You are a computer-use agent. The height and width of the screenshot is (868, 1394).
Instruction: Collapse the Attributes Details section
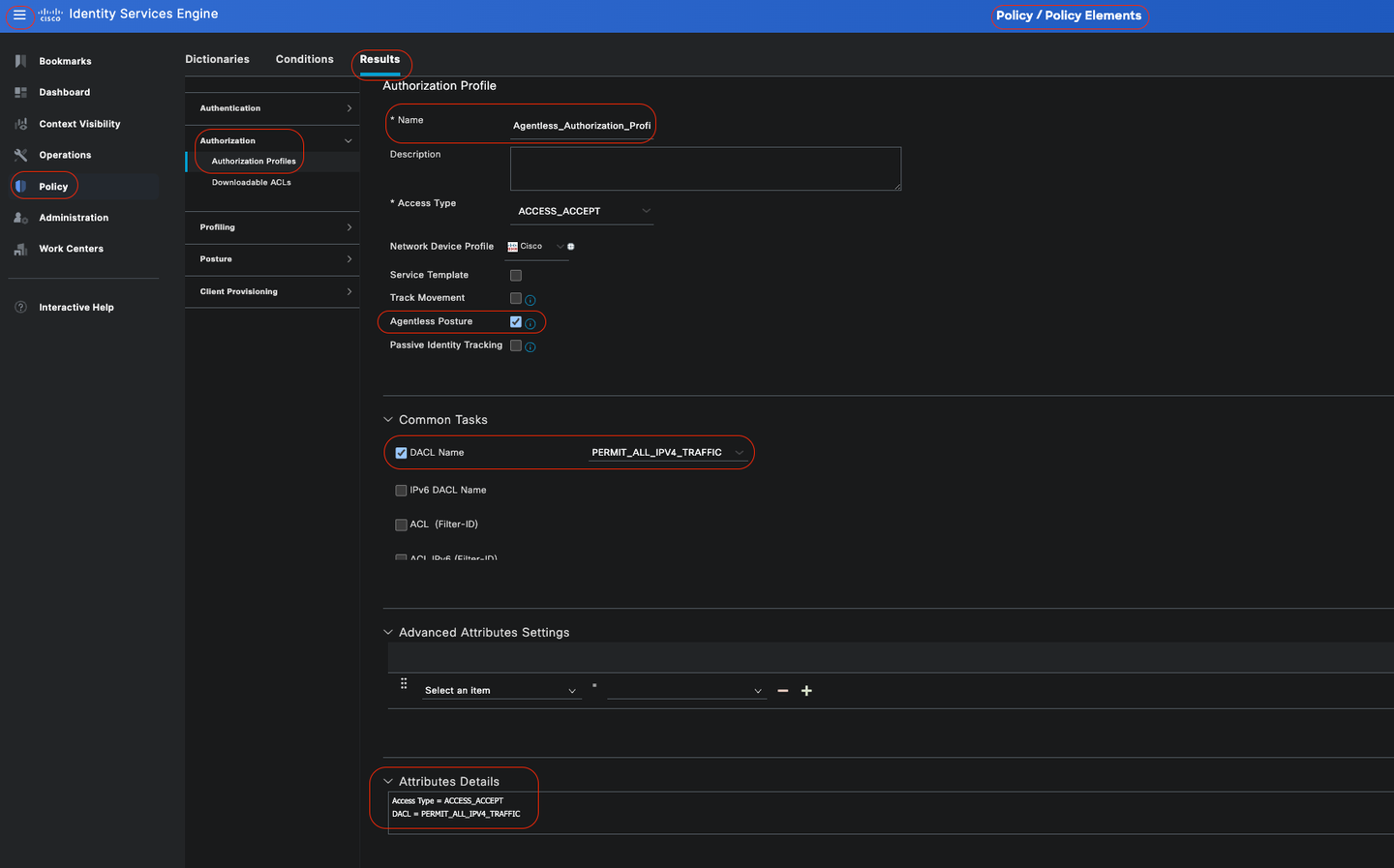point(388,782)
